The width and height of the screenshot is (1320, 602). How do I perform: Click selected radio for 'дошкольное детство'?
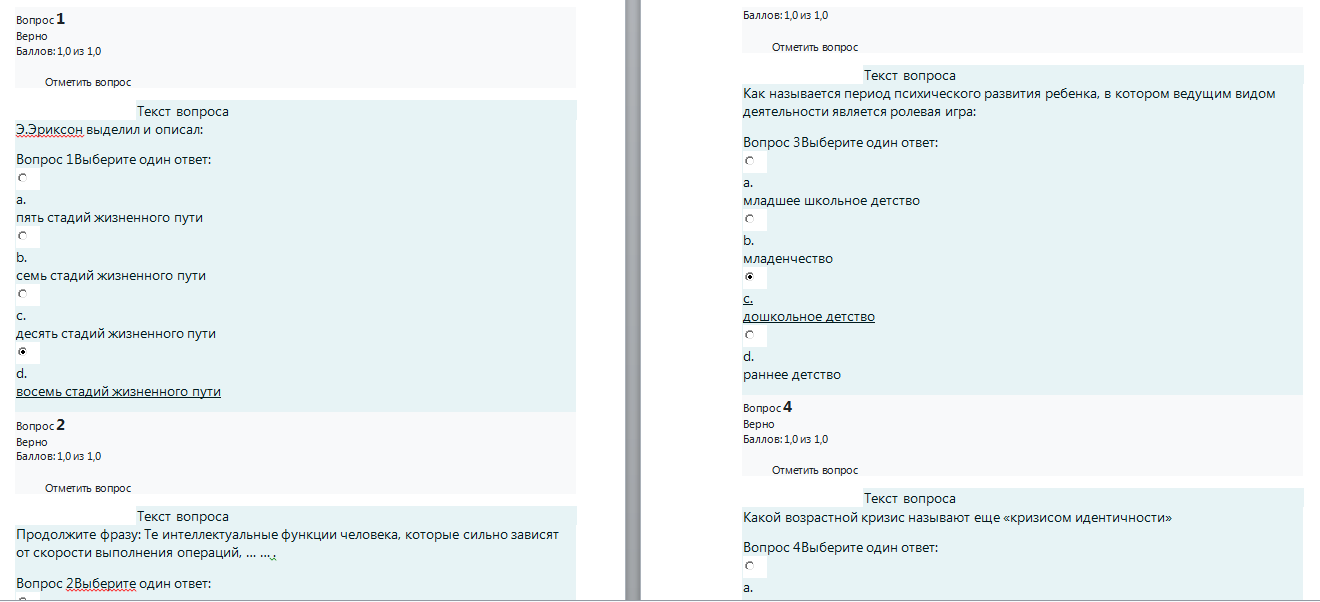[x=749, y=276]
